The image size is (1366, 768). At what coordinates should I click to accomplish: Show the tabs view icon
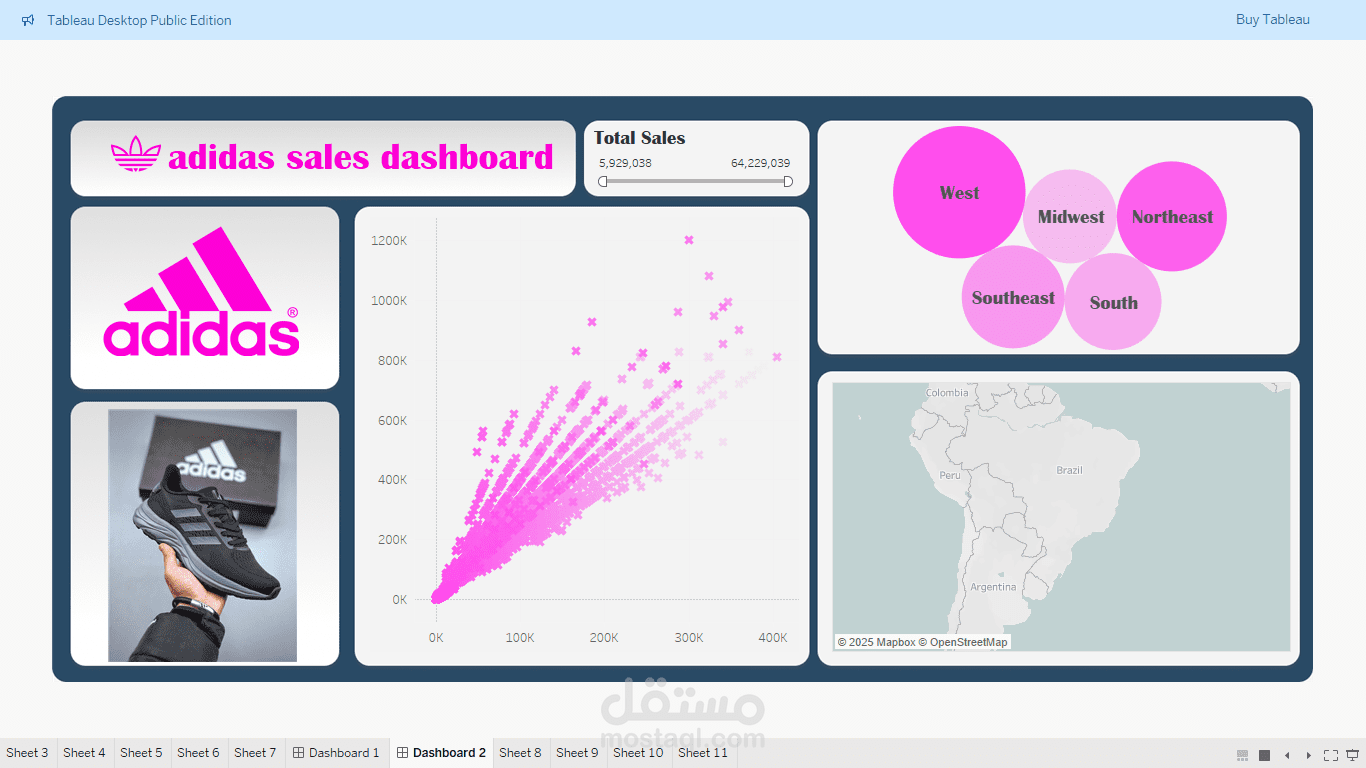click(x=1265, y=755)
